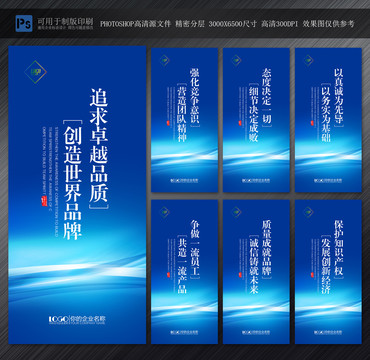Click the red seal on 以真诚为先导 poster
370x360 pixels.
pos(312,123)
